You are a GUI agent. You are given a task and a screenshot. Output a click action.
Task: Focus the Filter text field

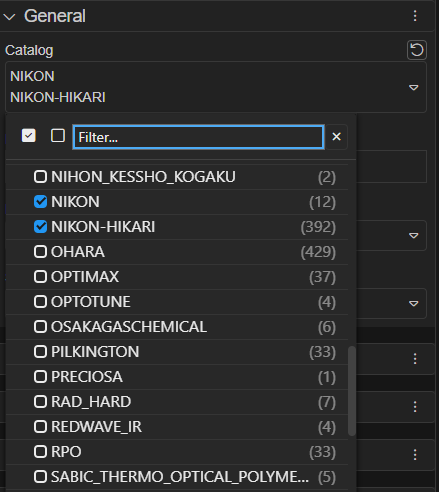pyautogui.click(x=198, y=137)
